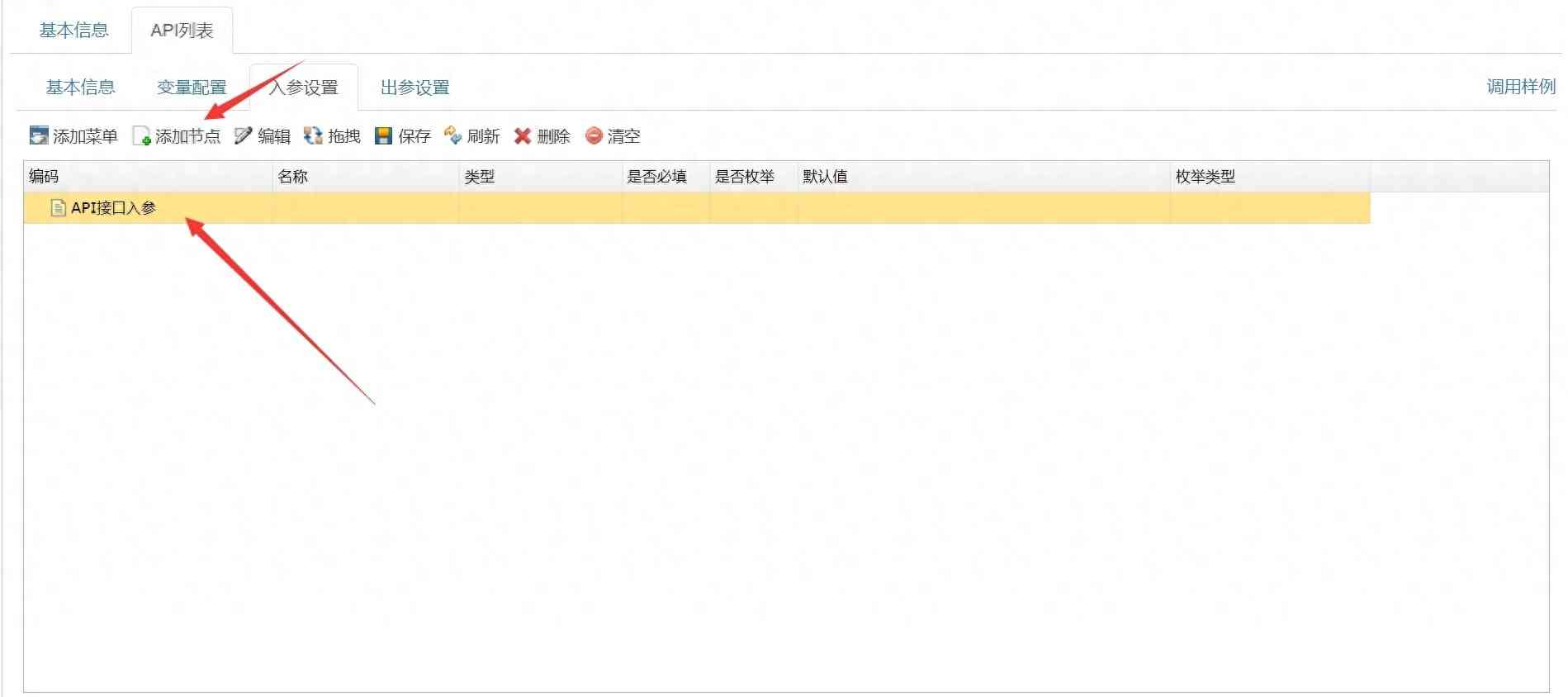The width and height of the screenshot is (1568, 697).
Task: Click the API接口入参 document icon
Action: pyautogui.click(x=58, y=207)
